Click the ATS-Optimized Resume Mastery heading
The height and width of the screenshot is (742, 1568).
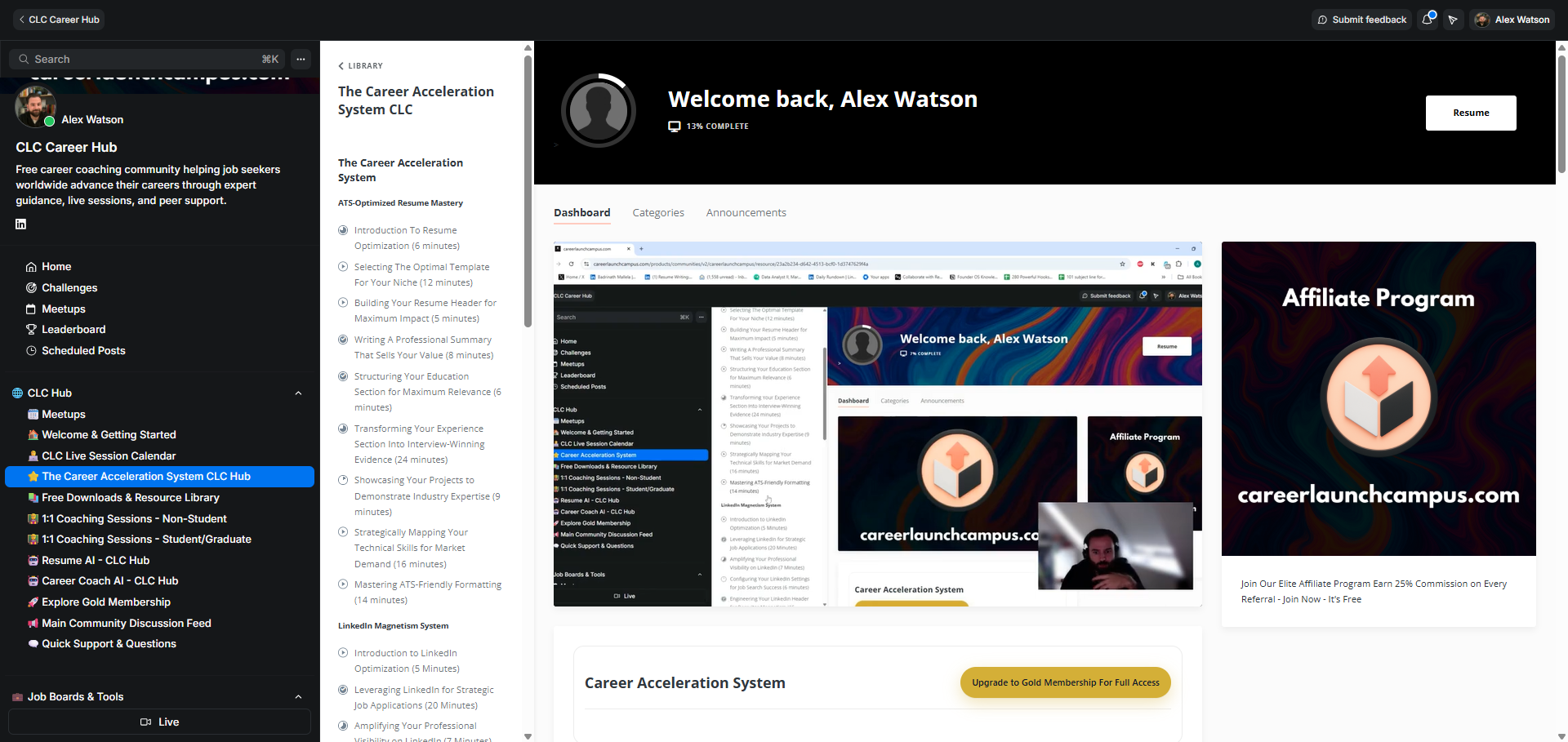click(400, 203)
